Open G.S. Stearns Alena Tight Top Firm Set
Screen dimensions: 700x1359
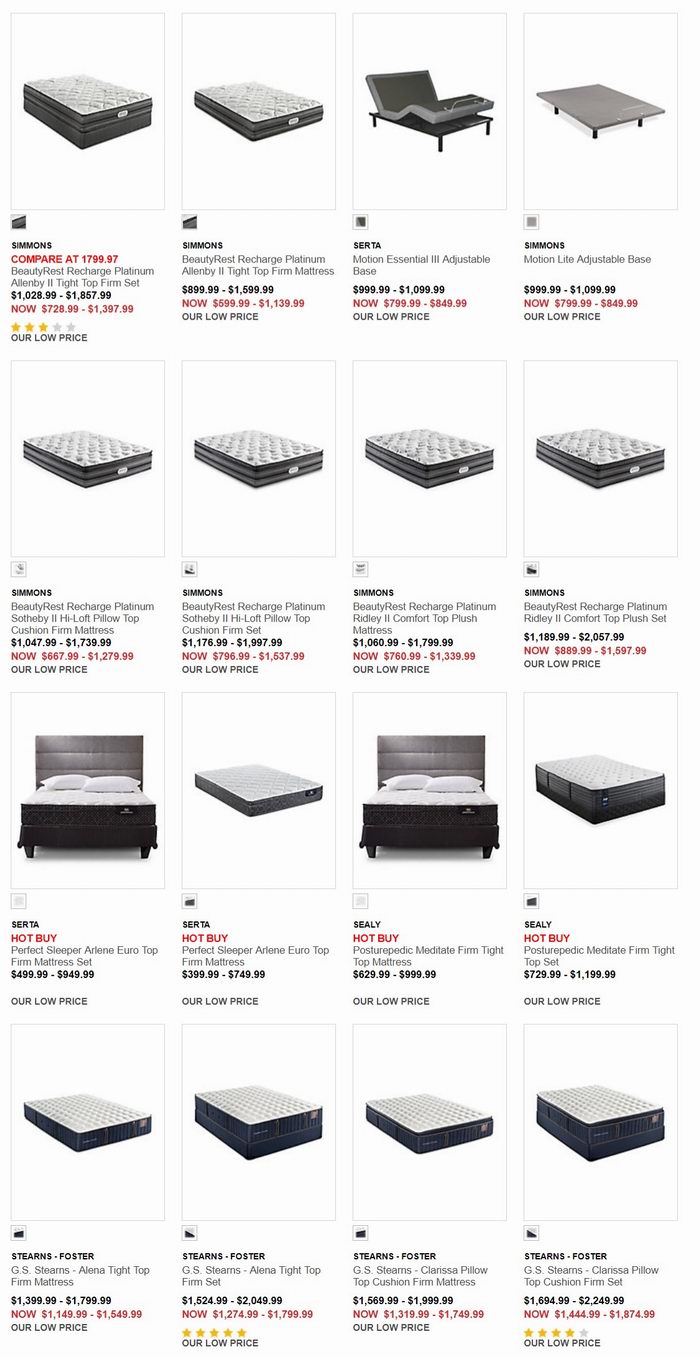tap(251, 1276)
